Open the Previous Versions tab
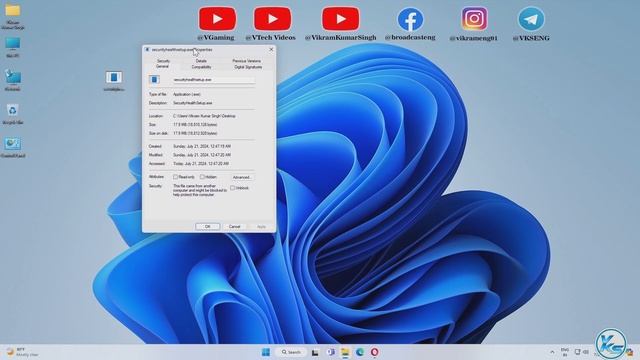The height and width of the screenshot is (360, 640). pos(247,61)
